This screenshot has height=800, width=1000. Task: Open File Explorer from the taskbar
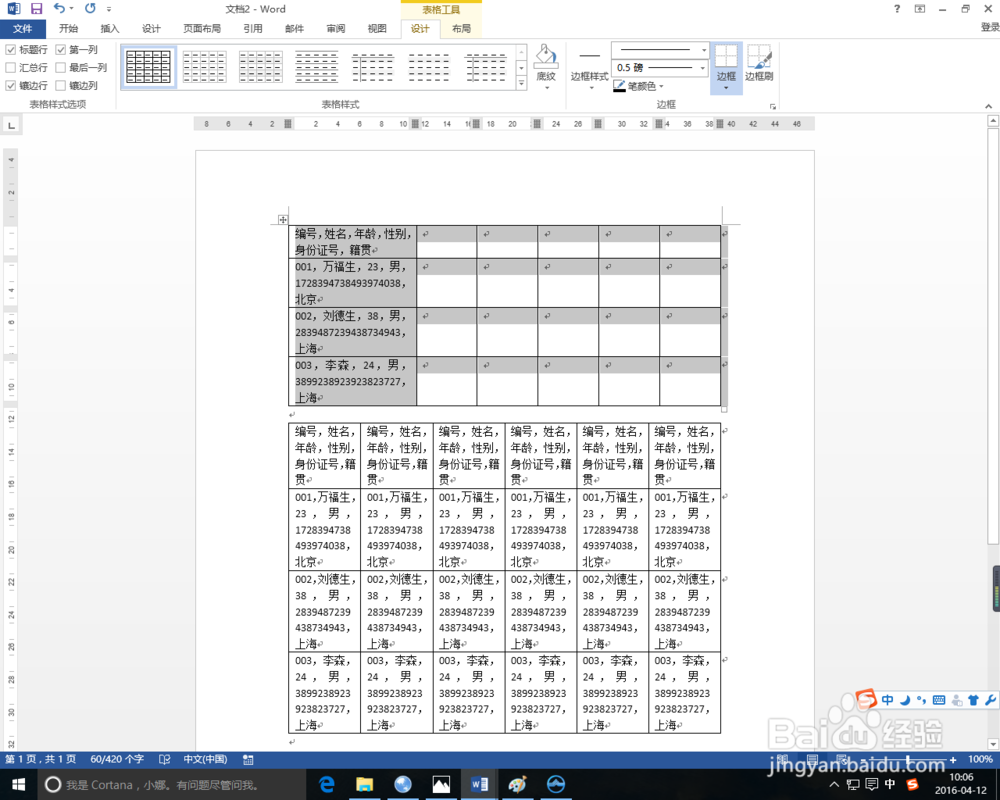(x=364, y=784)
